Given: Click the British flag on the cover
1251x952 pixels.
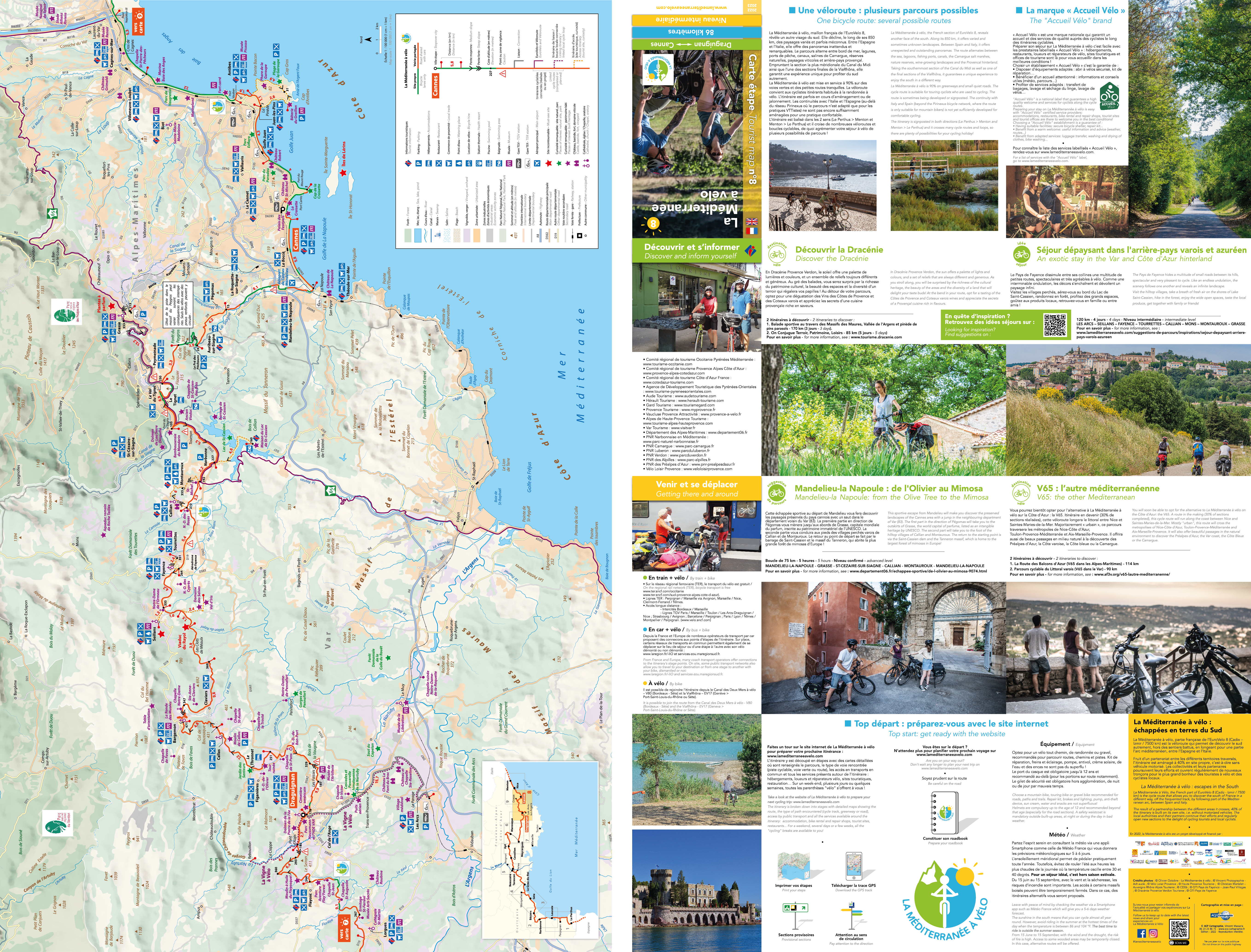Looking at the screenshot, I should click(752, 221).
